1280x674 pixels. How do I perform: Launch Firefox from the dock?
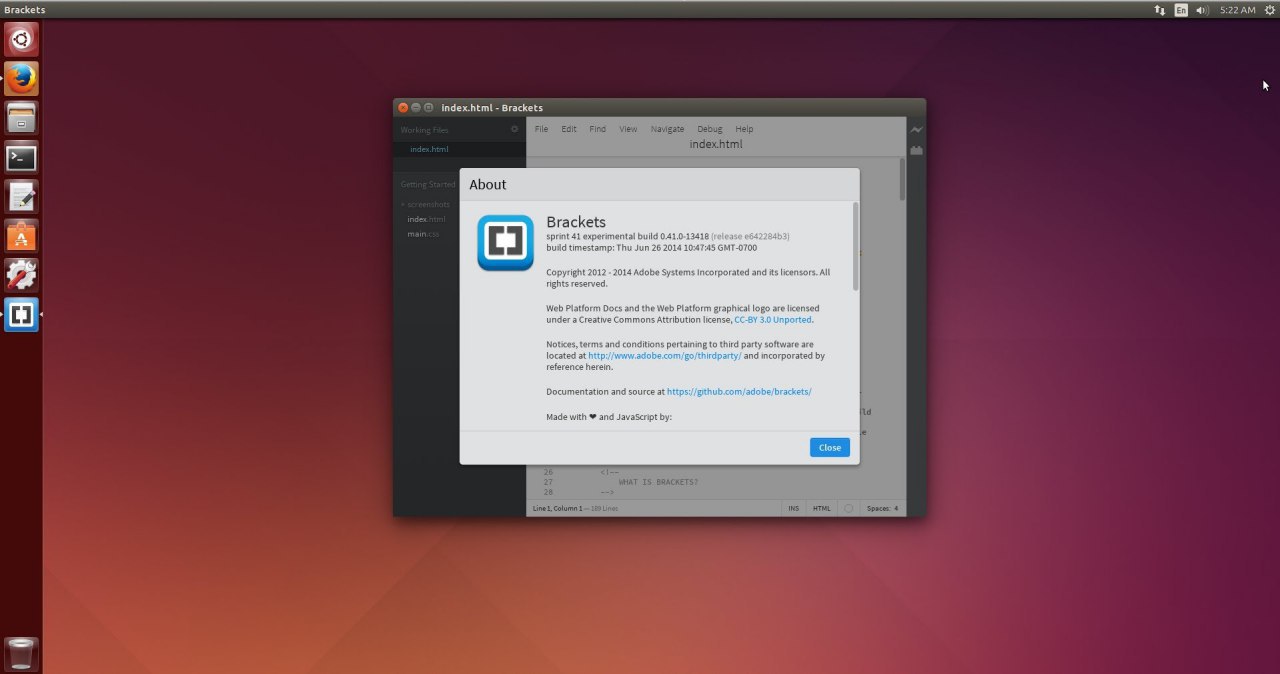21,78
